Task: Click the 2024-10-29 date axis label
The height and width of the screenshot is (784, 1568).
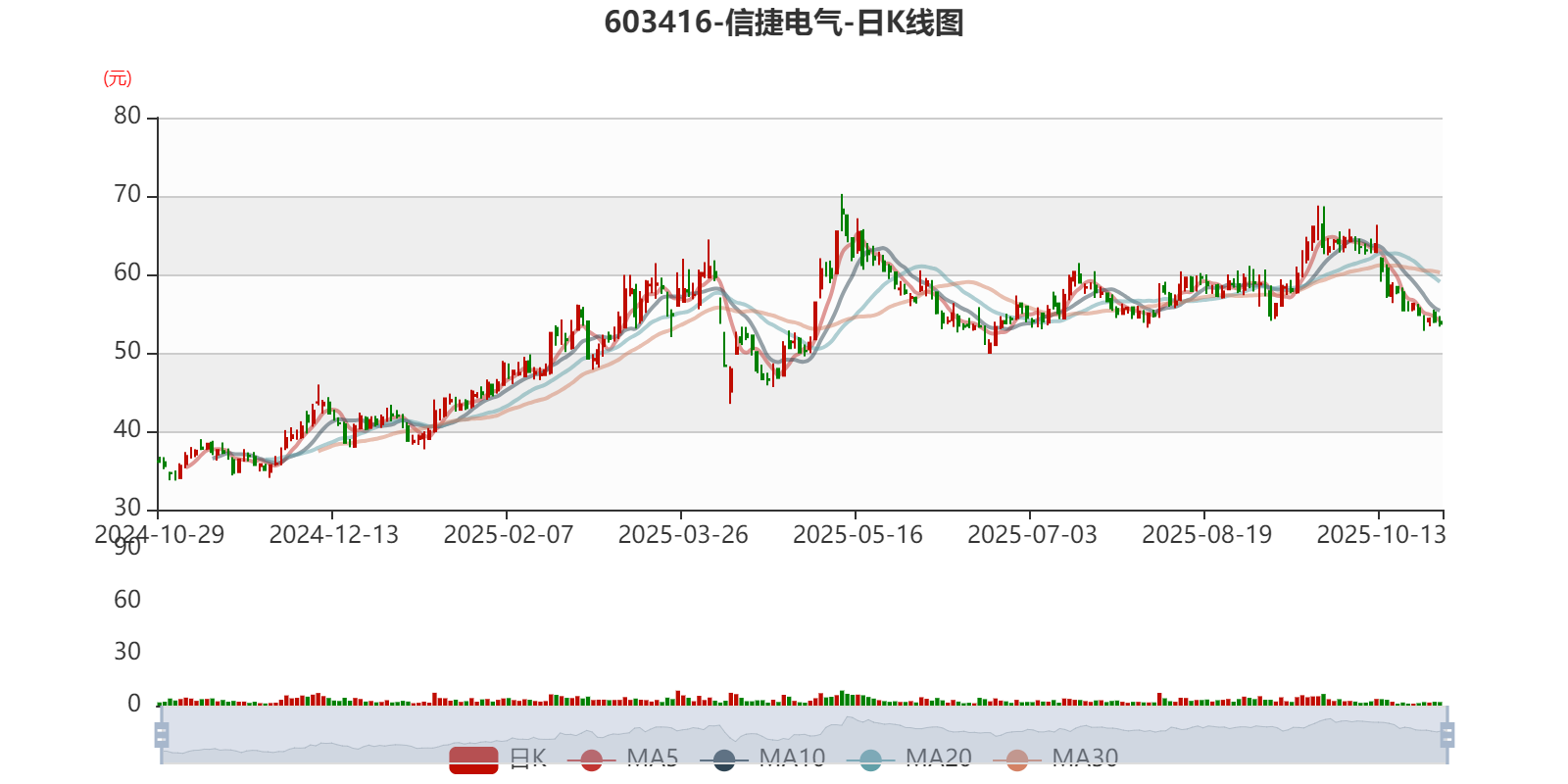Action: (x=159, y=535)
